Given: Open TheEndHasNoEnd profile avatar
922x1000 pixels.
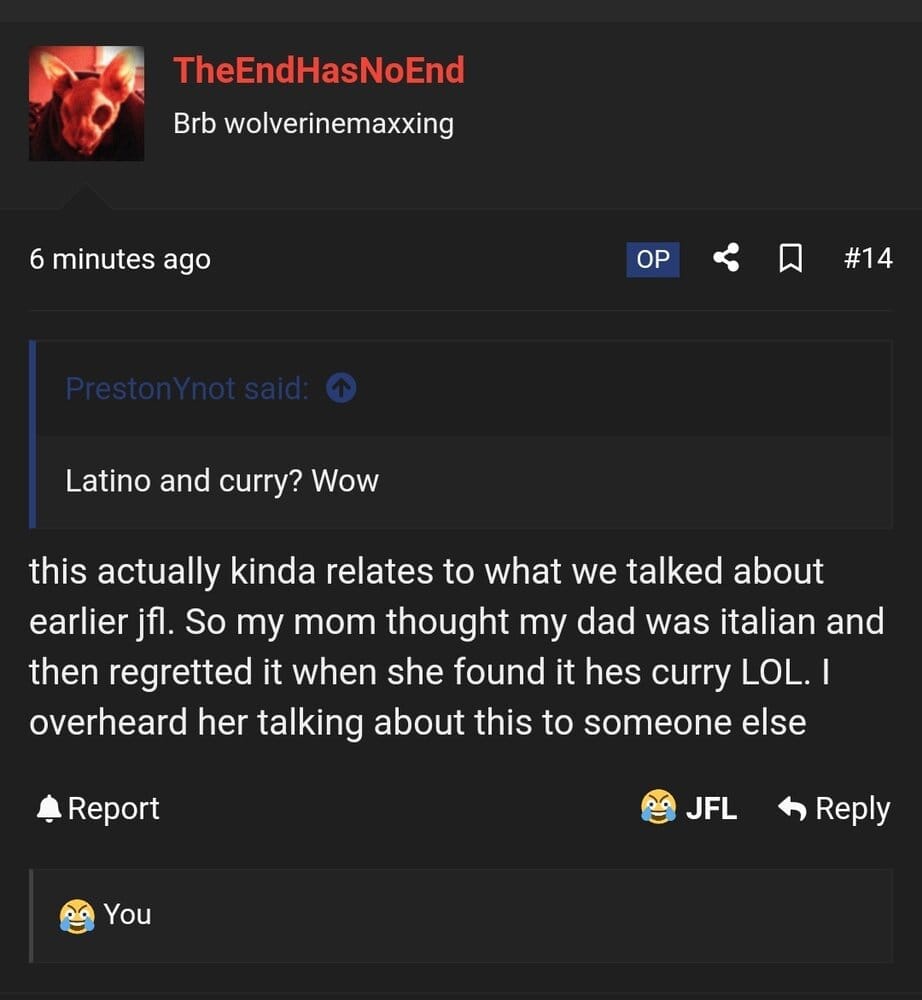Looking at the screenshot, I should [x=86, y=103].
